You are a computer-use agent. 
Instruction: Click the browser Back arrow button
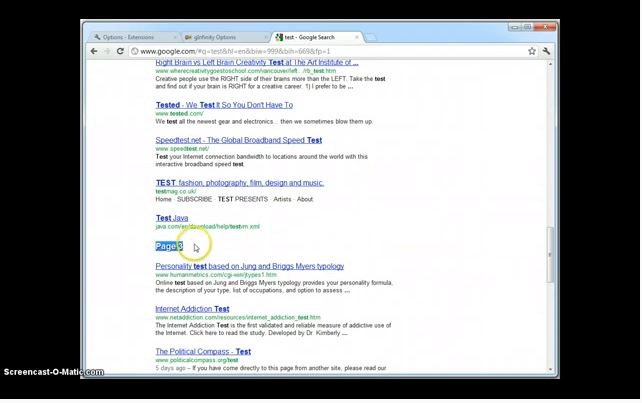click(x=94, y=51)
